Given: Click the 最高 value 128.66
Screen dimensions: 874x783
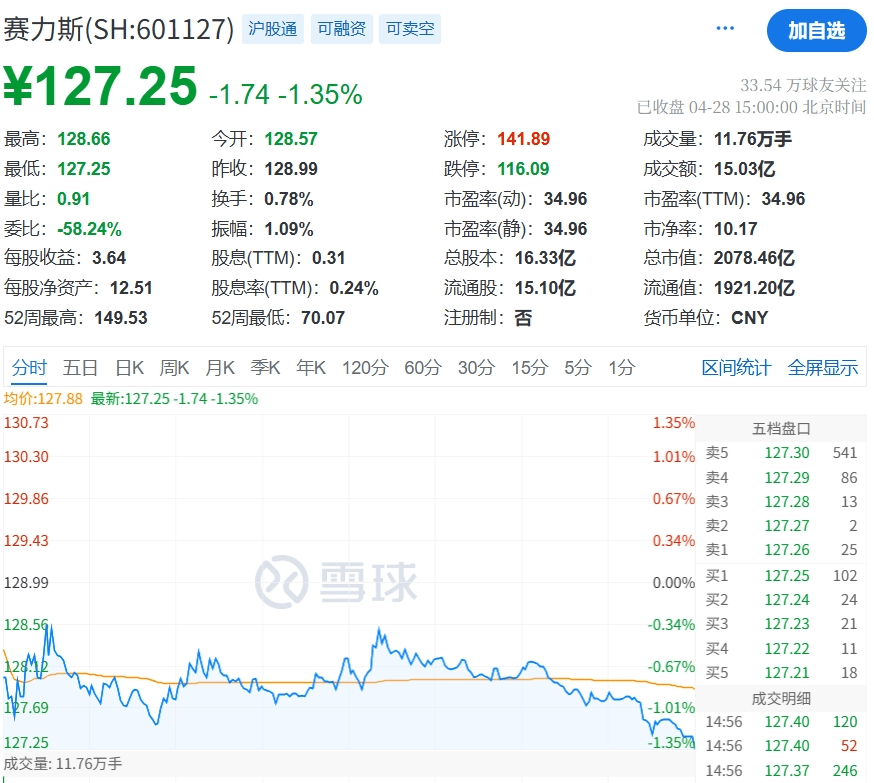Looking at the screenshot, I should click(84, 139).
